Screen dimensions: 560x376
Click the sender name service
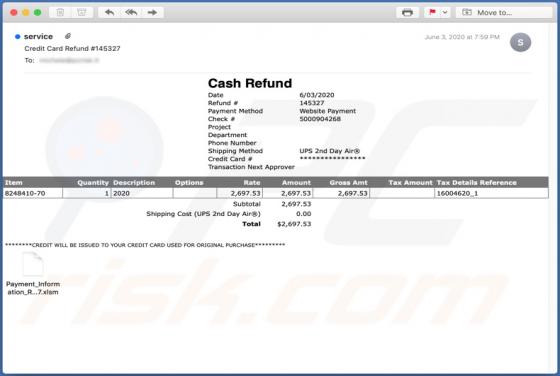pos(38,36)
